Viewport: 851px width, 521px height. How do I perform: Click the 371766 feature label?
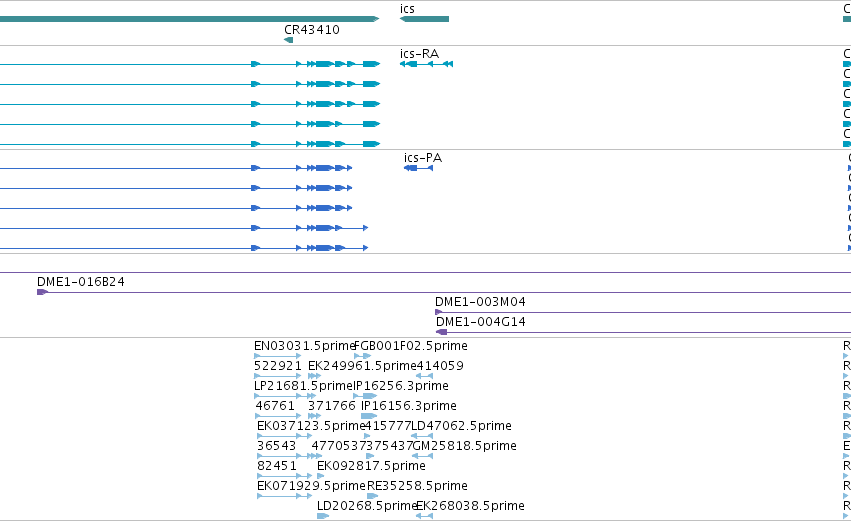[332, 406]
